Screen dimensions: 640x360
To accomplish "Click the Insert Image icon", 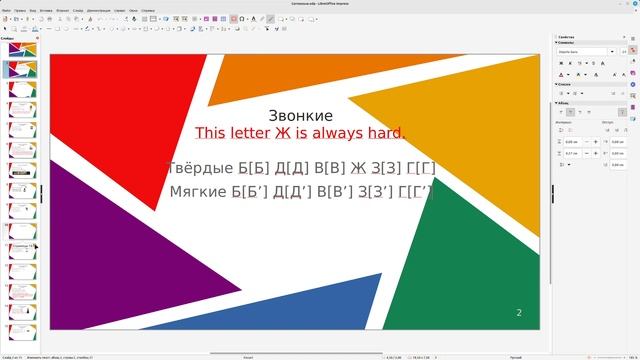I will coord(206,19).
